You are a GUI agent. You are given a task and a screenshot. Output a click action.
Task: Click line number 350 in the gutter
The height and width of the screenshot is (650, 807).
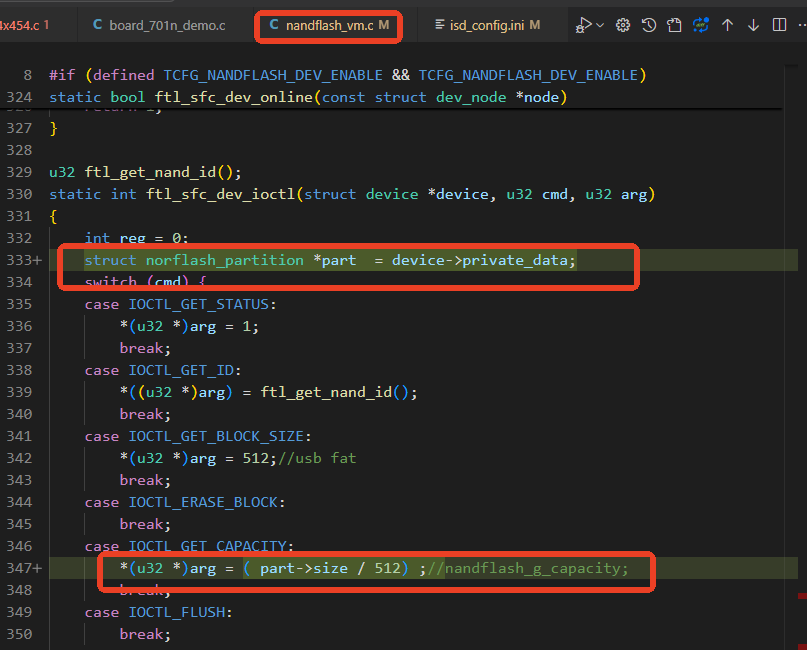point(20,634)
